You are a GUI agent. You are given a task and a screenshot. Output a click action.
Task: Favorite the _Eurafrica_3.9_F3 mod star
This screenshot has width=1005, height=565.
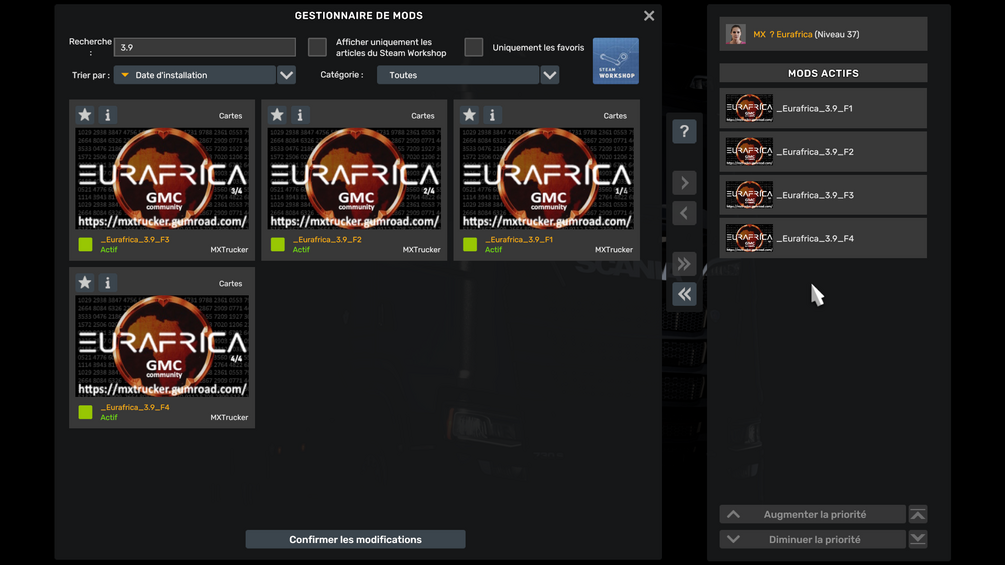click(x=85, y=115)
